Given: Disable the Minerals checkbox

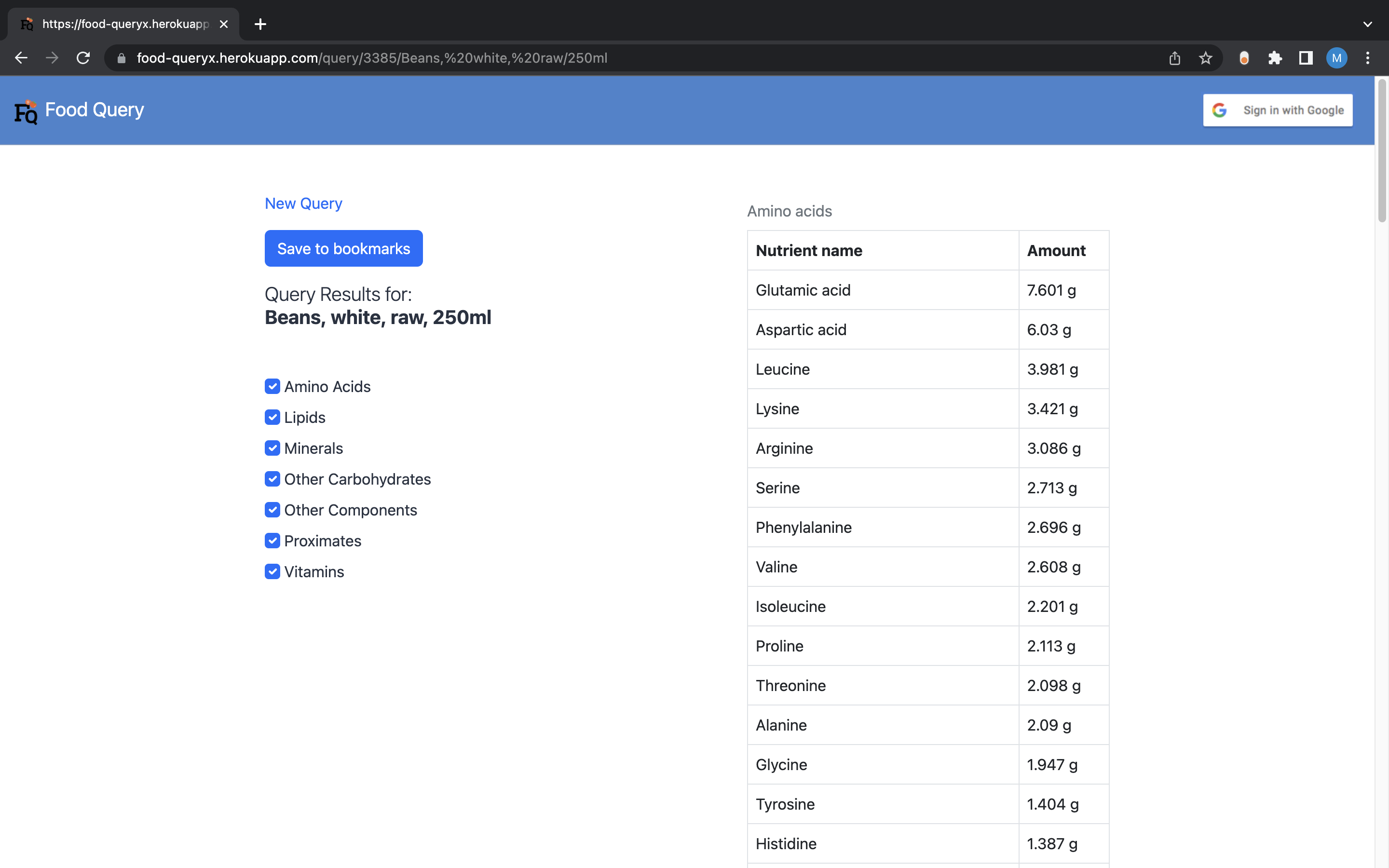Looking at the screenshot, I should pos(272,448).
